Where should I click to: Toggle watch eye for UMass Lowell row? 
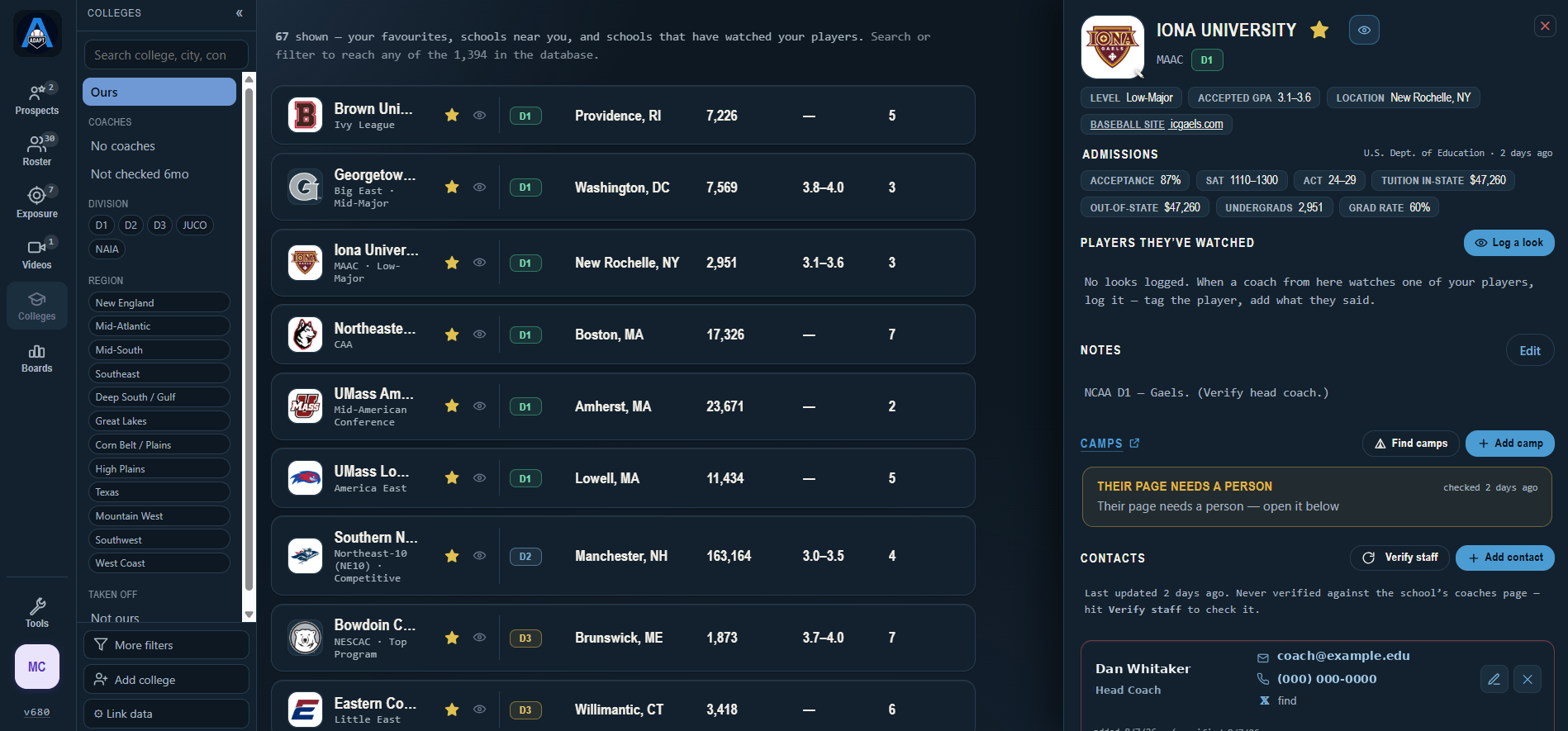(x=479, y=478)
